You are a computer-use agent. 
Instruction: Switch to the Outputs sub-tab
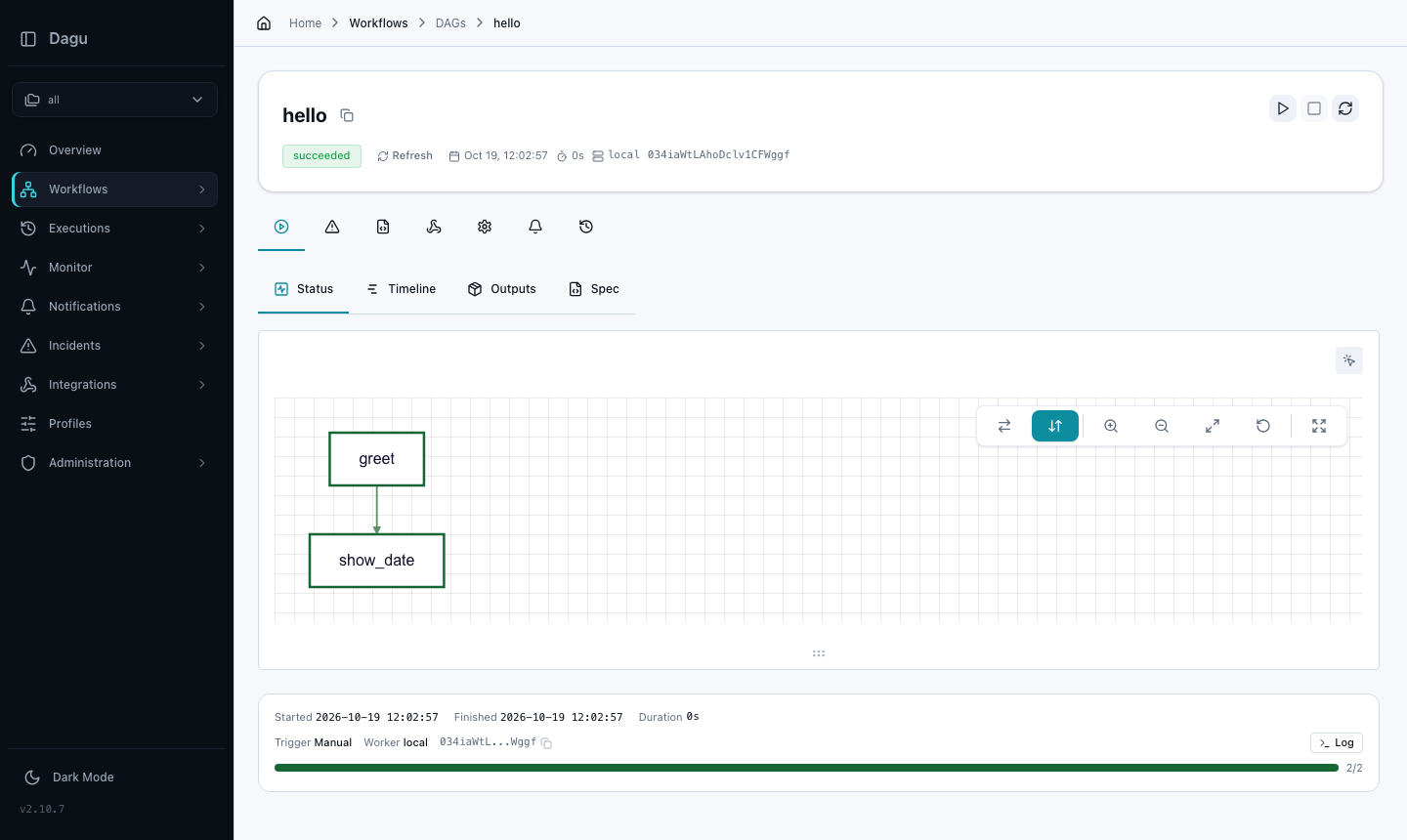[502, 289]
